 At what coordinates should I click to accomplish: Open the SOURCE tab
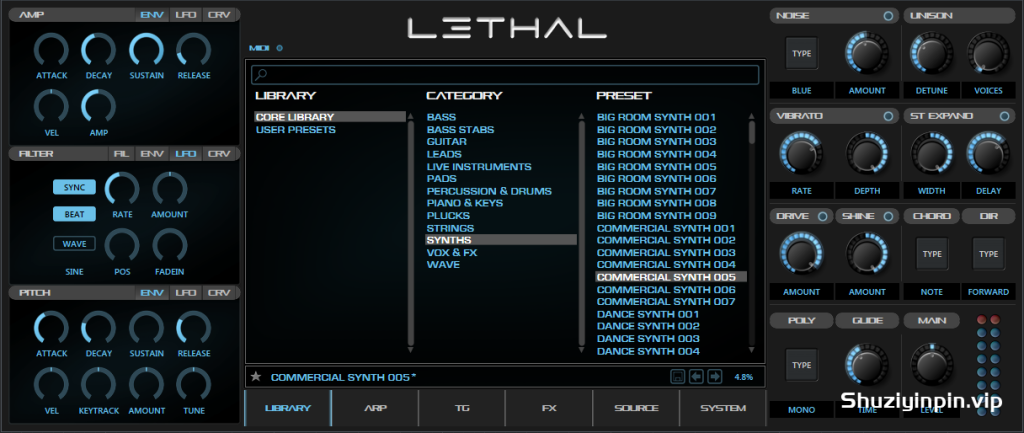tap(636, 408)
